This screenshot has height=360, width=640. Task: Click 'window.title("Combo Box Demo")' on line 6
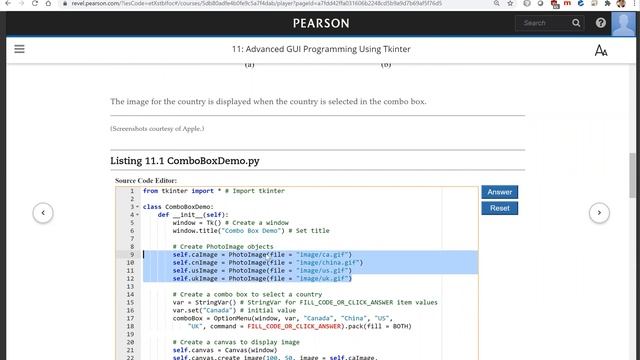(229, 231)
